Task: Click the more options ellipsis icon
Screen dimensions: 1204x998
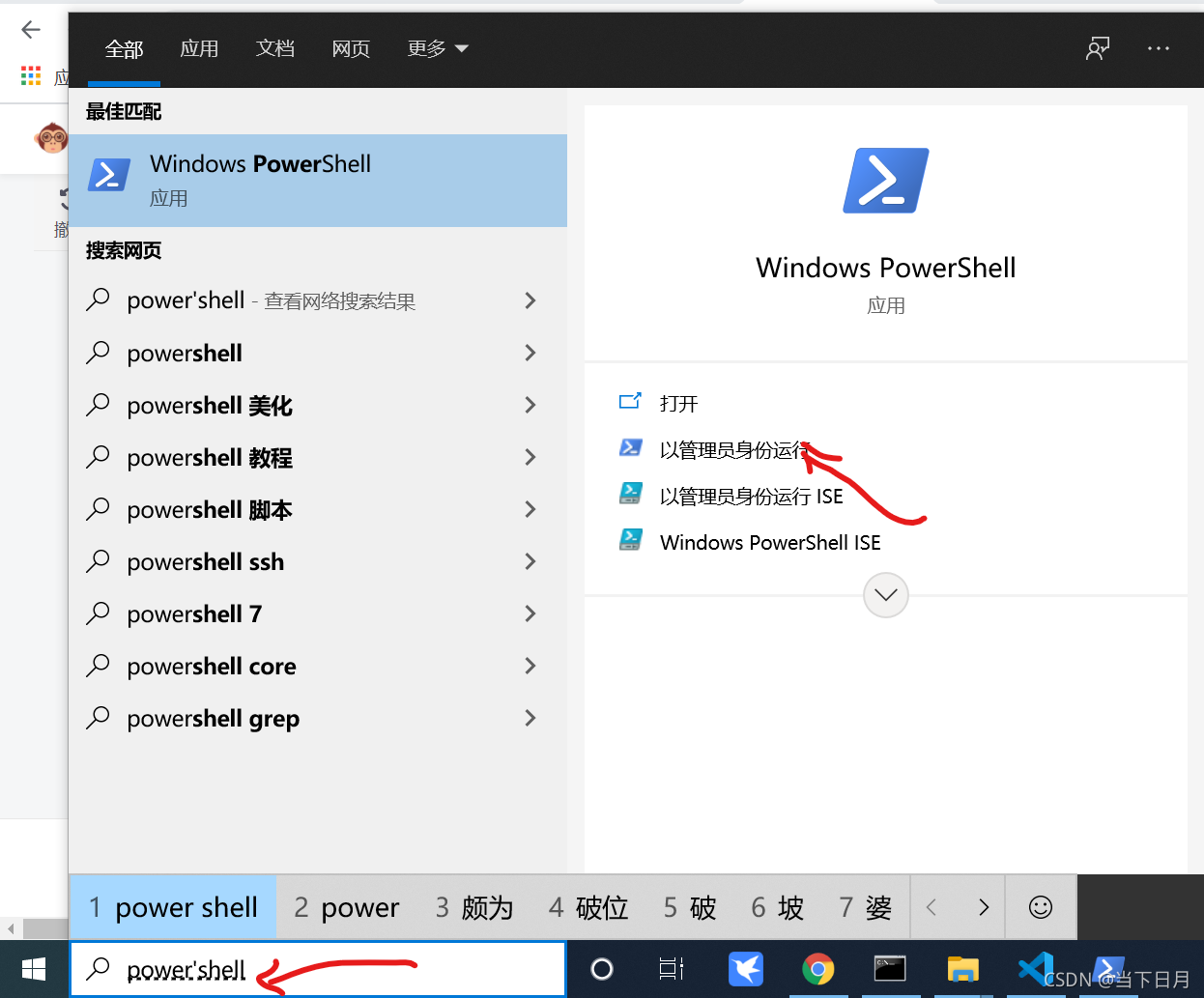Action: click(x=1158, y=48)
